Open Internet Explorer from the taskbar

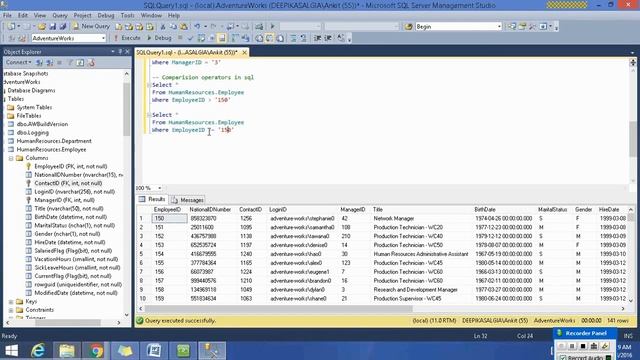(x=38, y=351)
